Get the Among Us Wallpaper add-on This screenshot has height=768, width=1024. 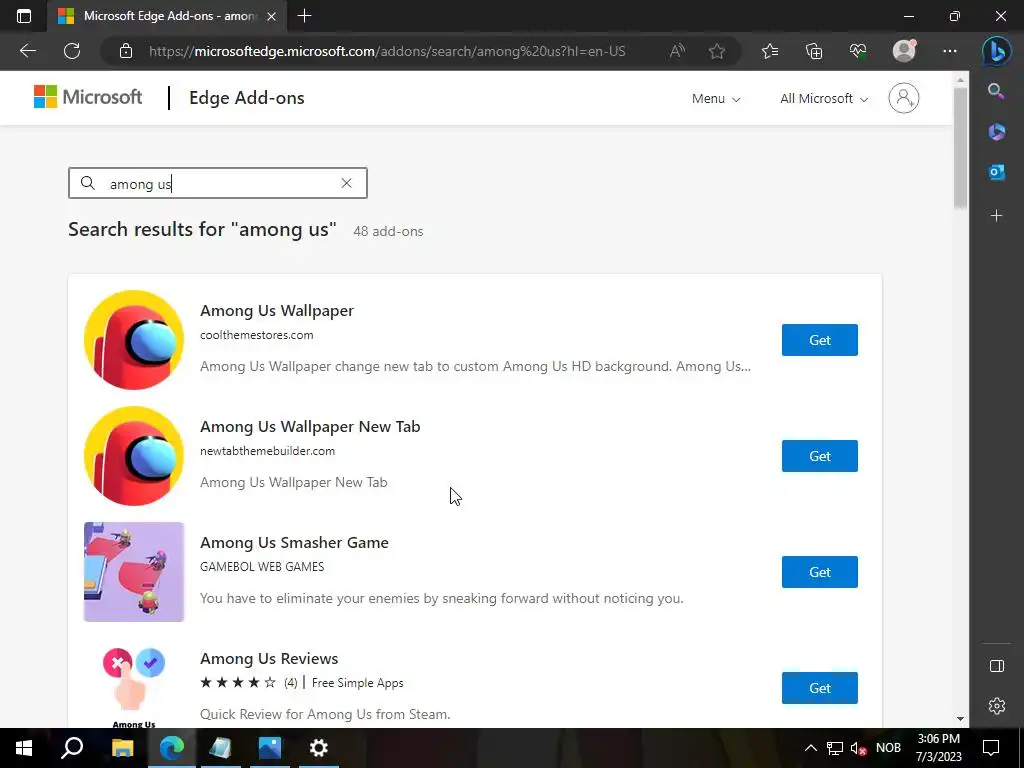pos(820,340)
